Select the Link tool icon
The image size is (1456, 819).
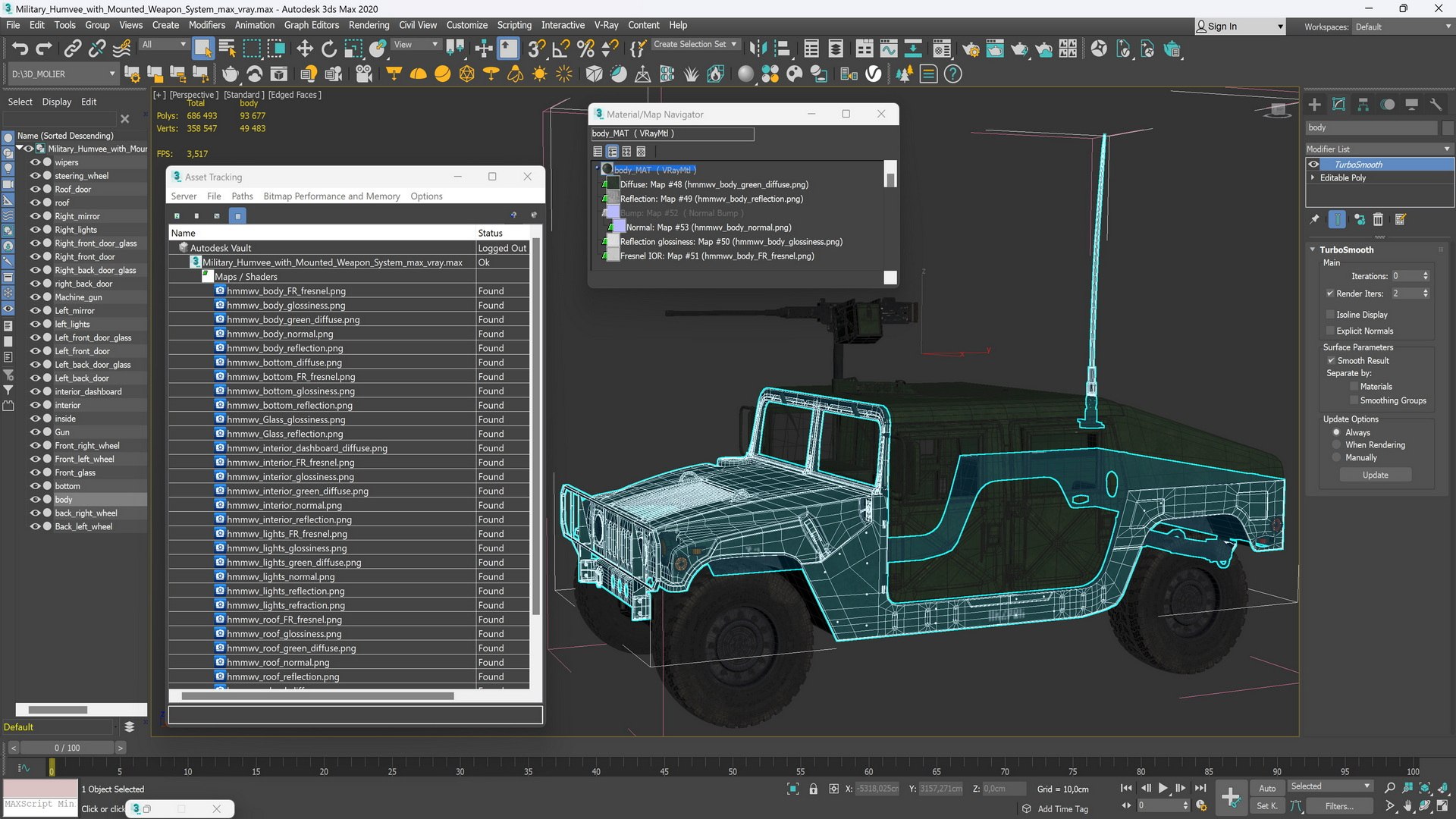click(72, 49)
